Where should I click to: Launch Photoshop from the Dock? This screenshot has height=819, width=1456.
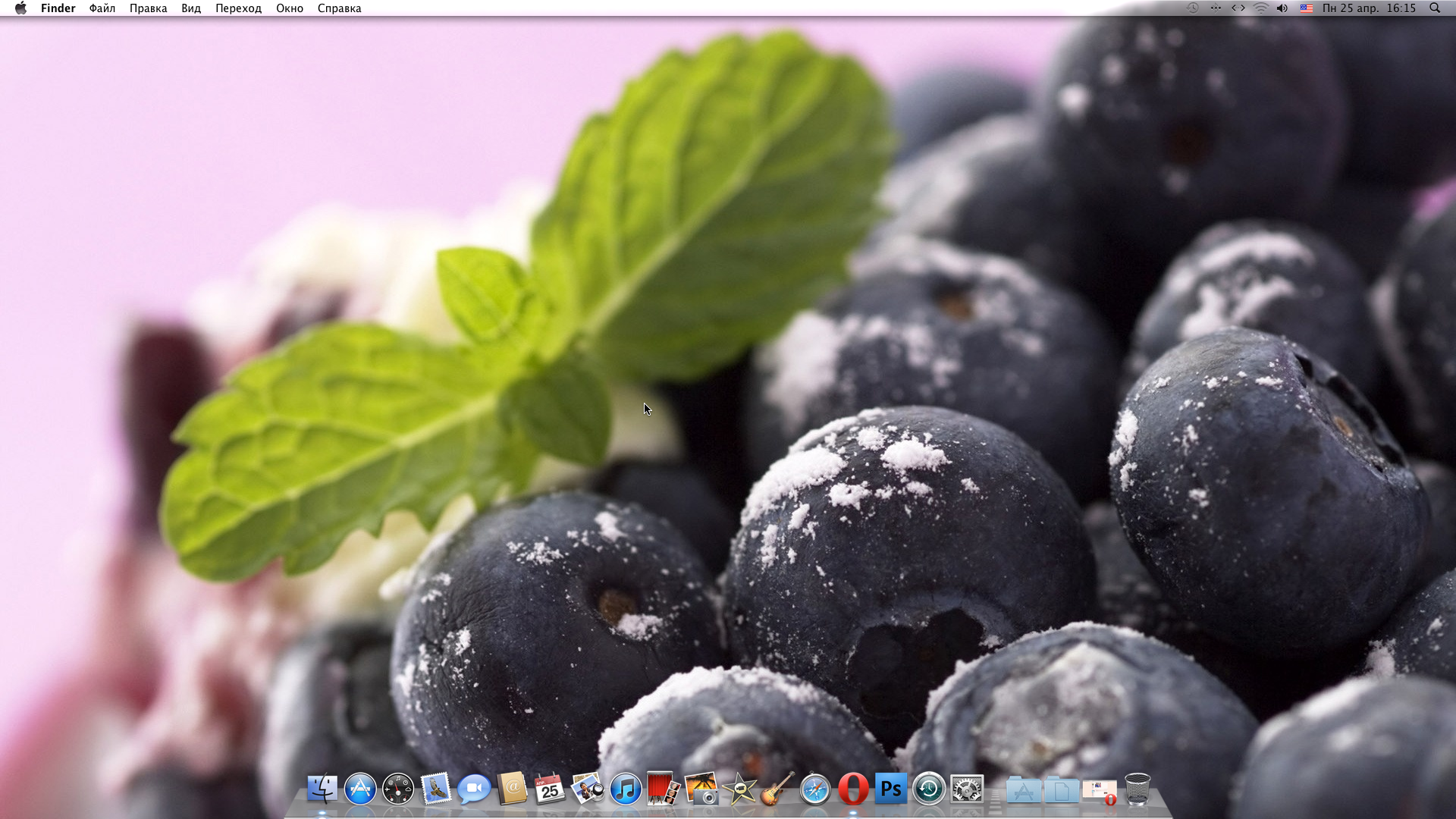point(891,789)
